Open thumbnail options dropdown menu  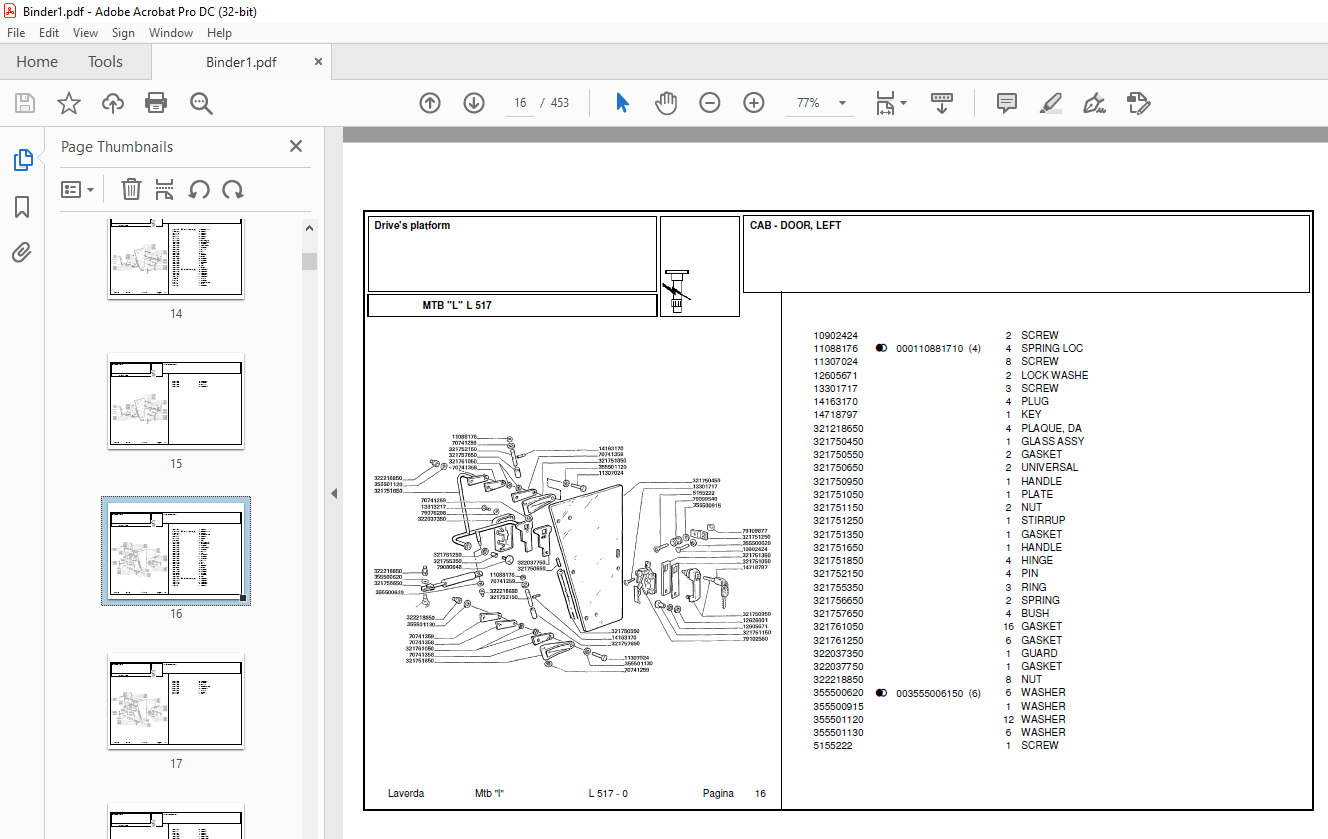pos(77,189)
